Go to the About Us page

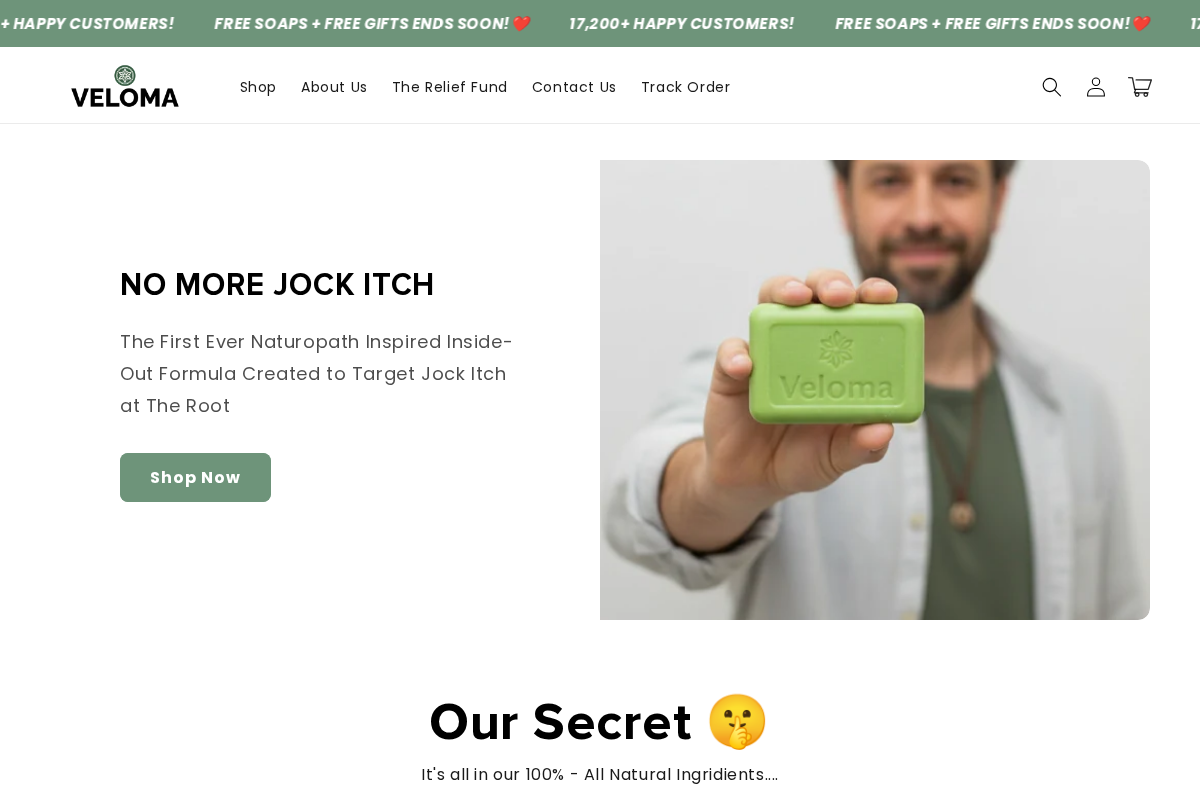coord(334,87)
